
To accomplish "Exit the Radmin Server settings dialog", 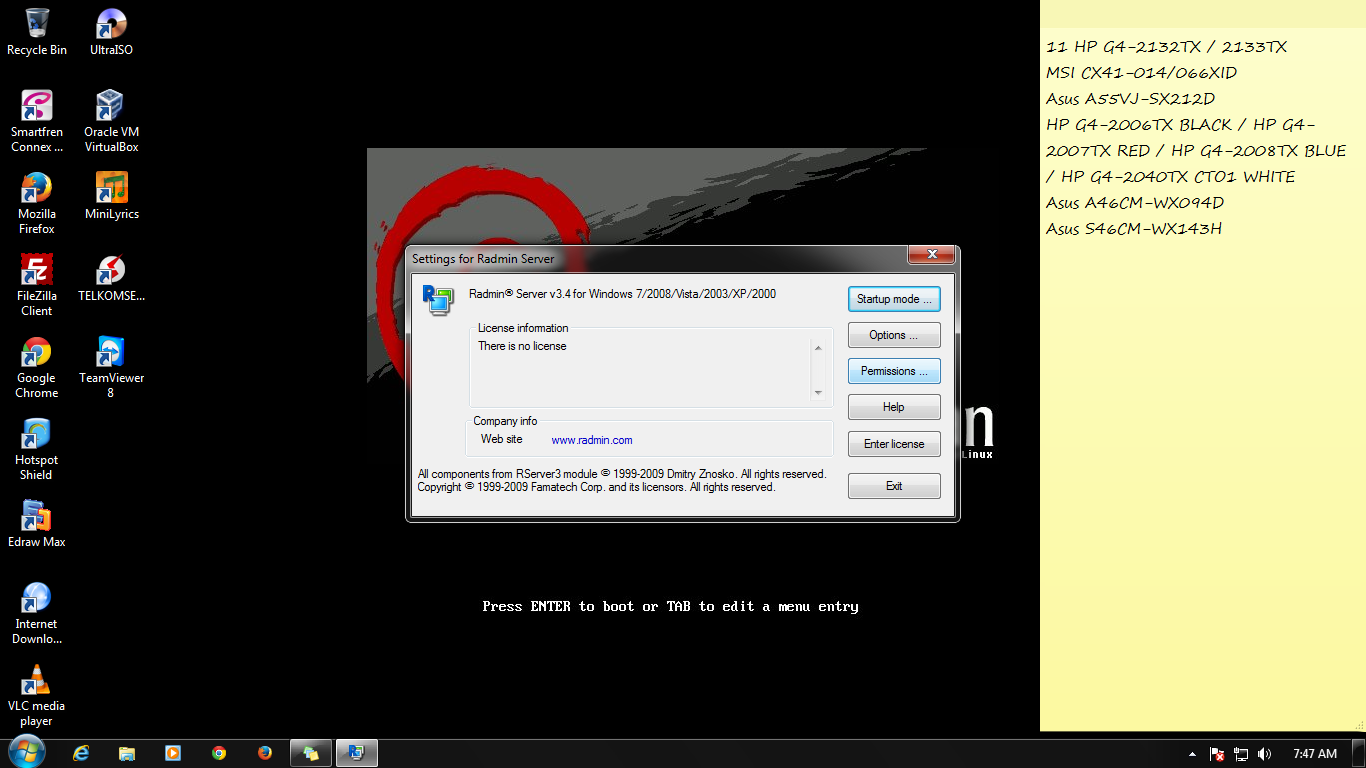I will coord(894,486).
